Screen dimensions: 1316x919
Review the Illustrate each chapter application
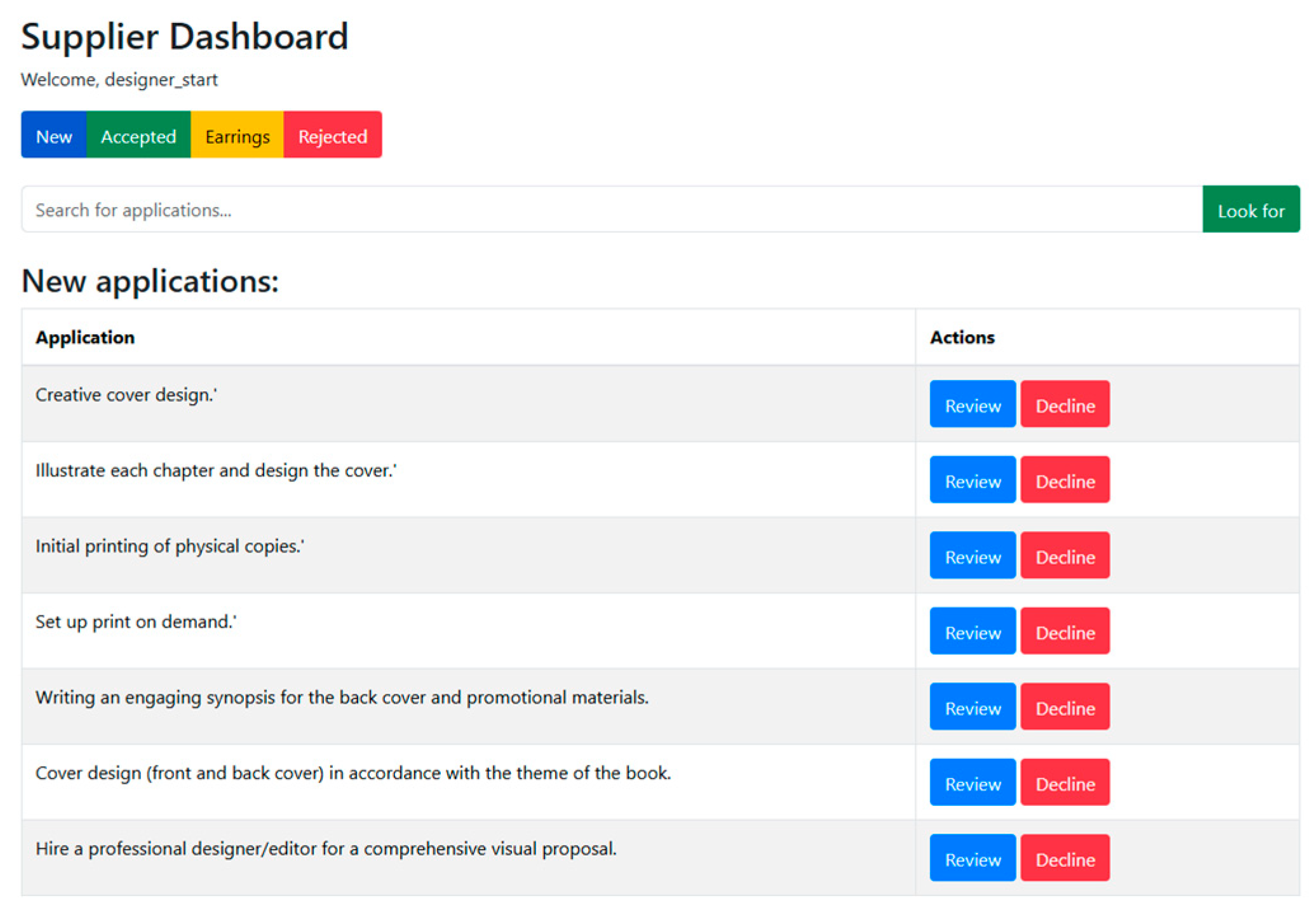(x=972, y=480)
